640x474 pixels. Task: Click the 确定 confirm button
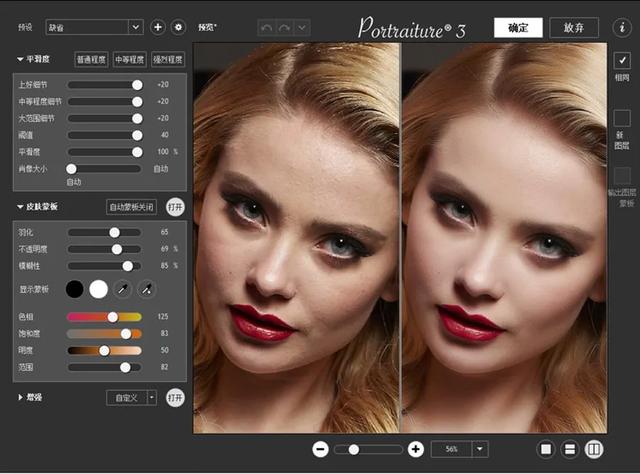tap(518, 27)
